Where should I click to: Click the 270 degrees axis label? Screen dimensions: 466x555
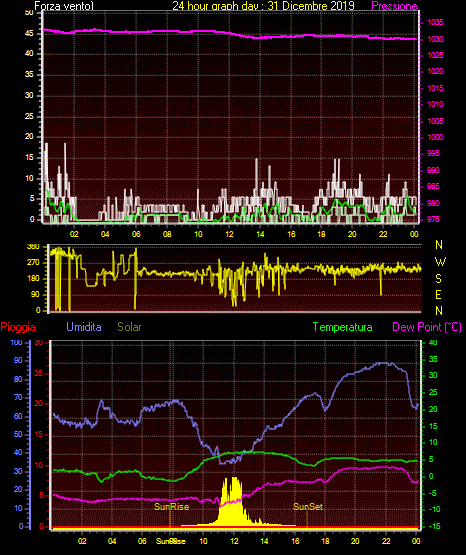[x=34, y=263]
